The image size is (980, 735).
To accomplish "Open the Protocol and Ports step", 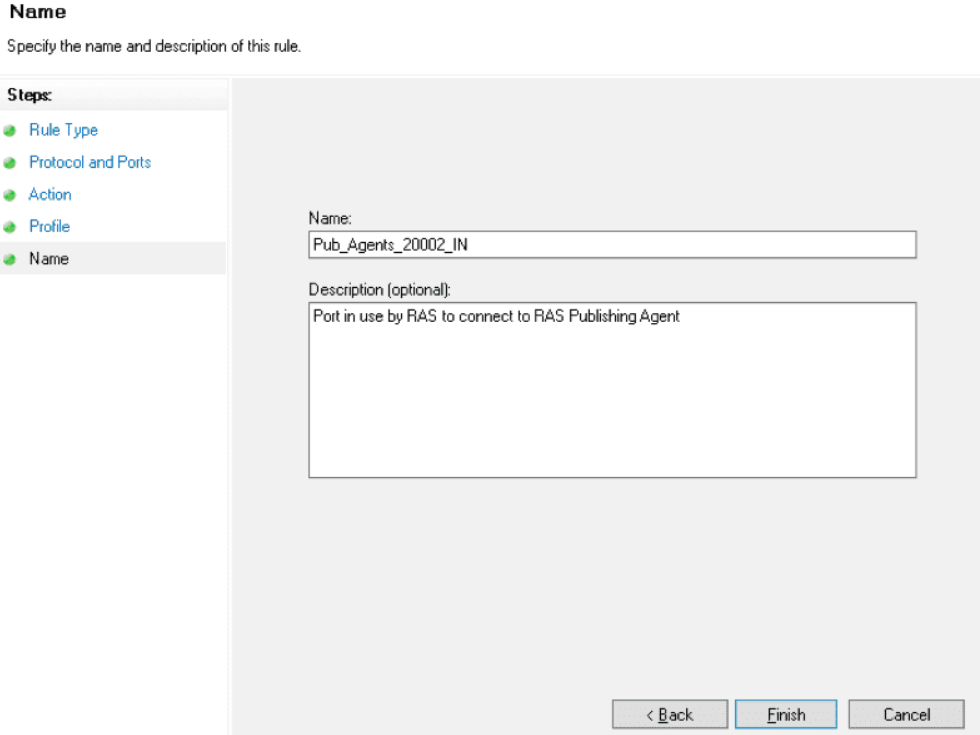I will point(90,162).
